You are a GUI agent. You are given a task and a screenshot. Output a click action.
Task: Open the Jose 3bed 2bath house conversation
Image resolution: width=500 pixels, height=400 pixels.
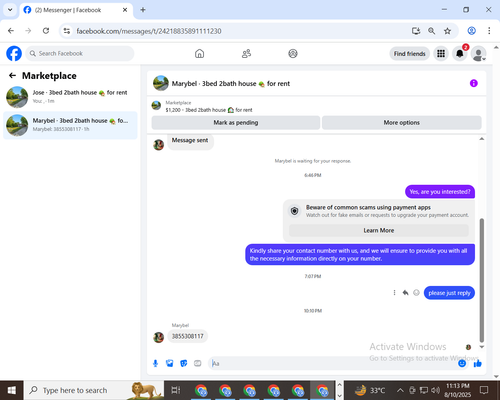70,97
